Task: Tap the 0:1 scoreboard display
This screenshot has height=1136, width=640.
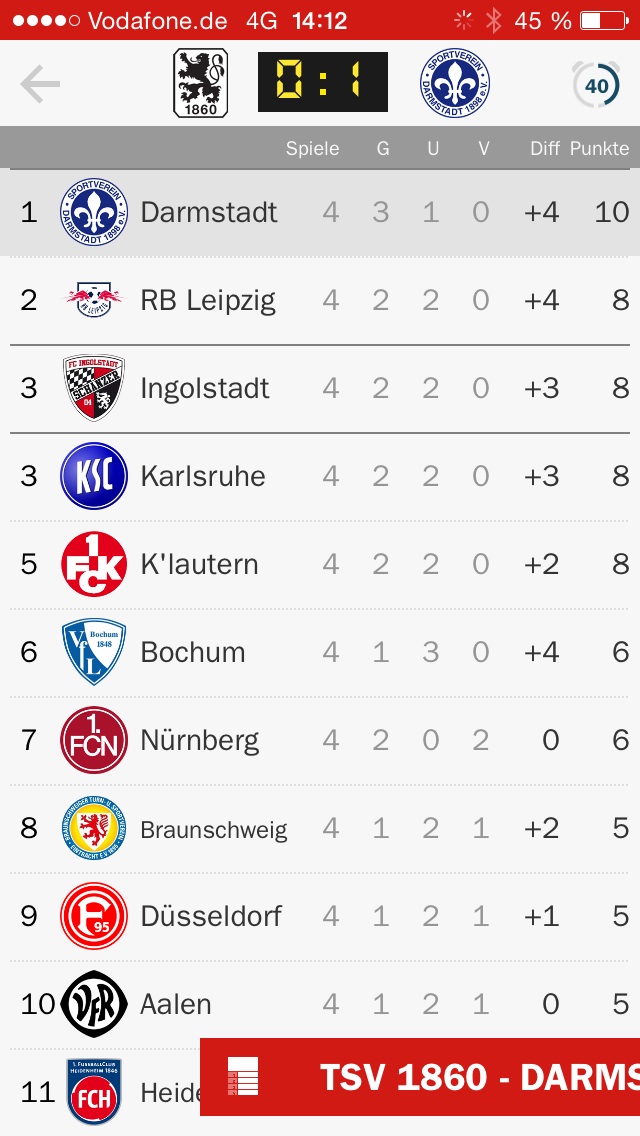Action: 323,82
